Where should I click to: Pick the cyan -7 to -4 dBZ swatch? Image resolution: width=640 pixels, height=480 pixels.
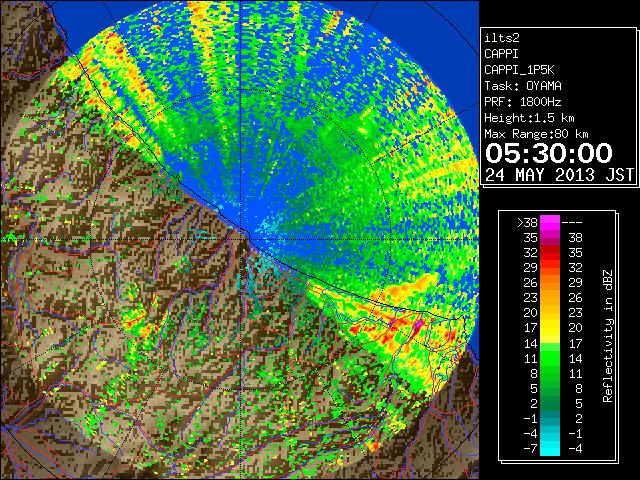tap(550, 448)
